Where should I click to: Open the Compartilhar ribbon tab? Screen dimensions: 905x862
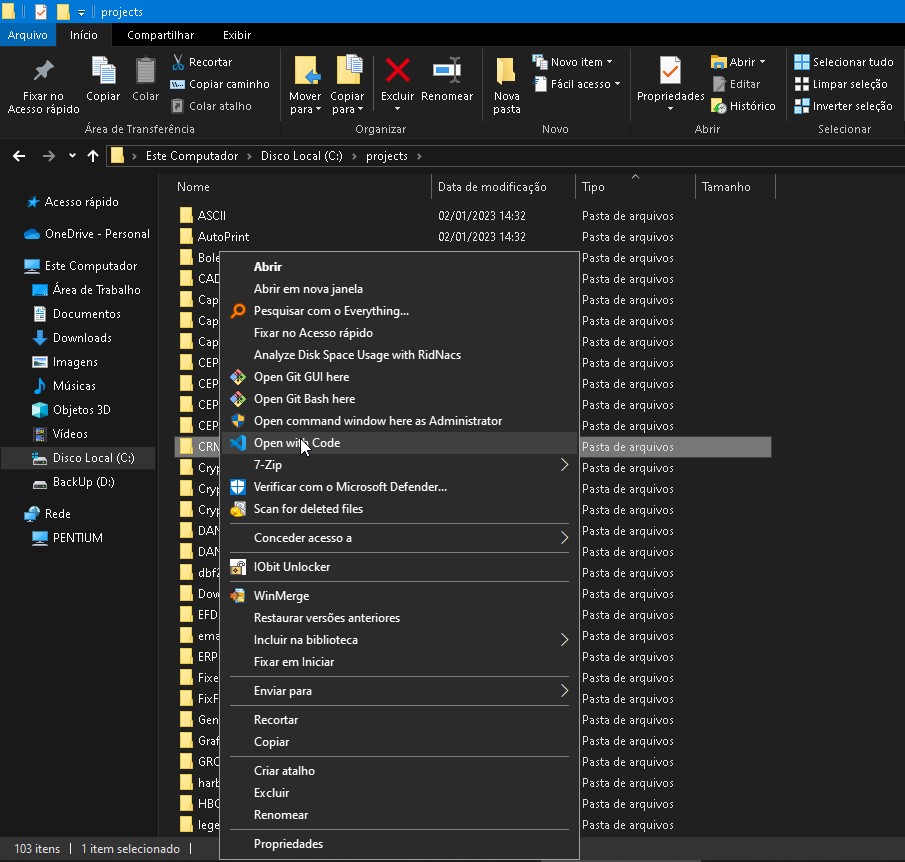[160, 35]
